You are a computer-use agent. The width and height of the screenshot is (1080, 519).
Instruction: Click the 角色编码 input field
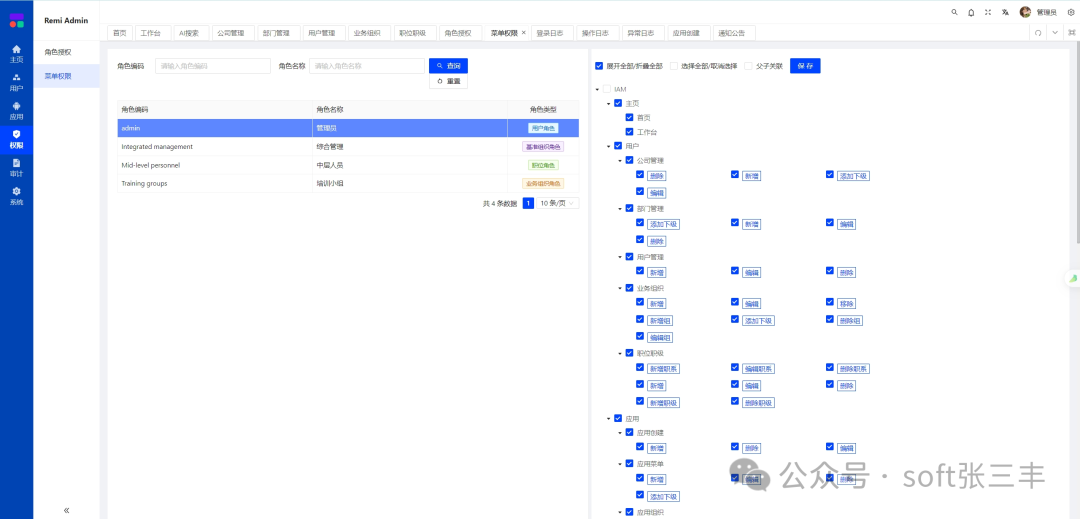[212, 66]
